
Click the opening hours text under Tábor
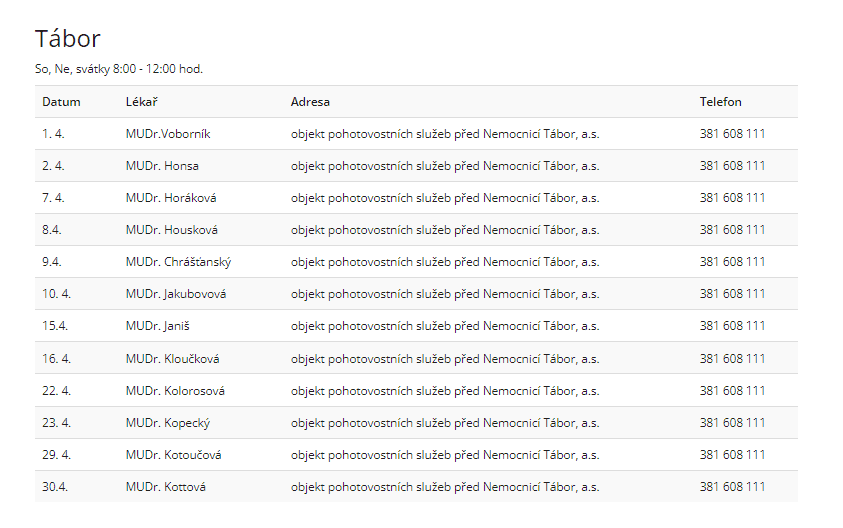(119, 69)
